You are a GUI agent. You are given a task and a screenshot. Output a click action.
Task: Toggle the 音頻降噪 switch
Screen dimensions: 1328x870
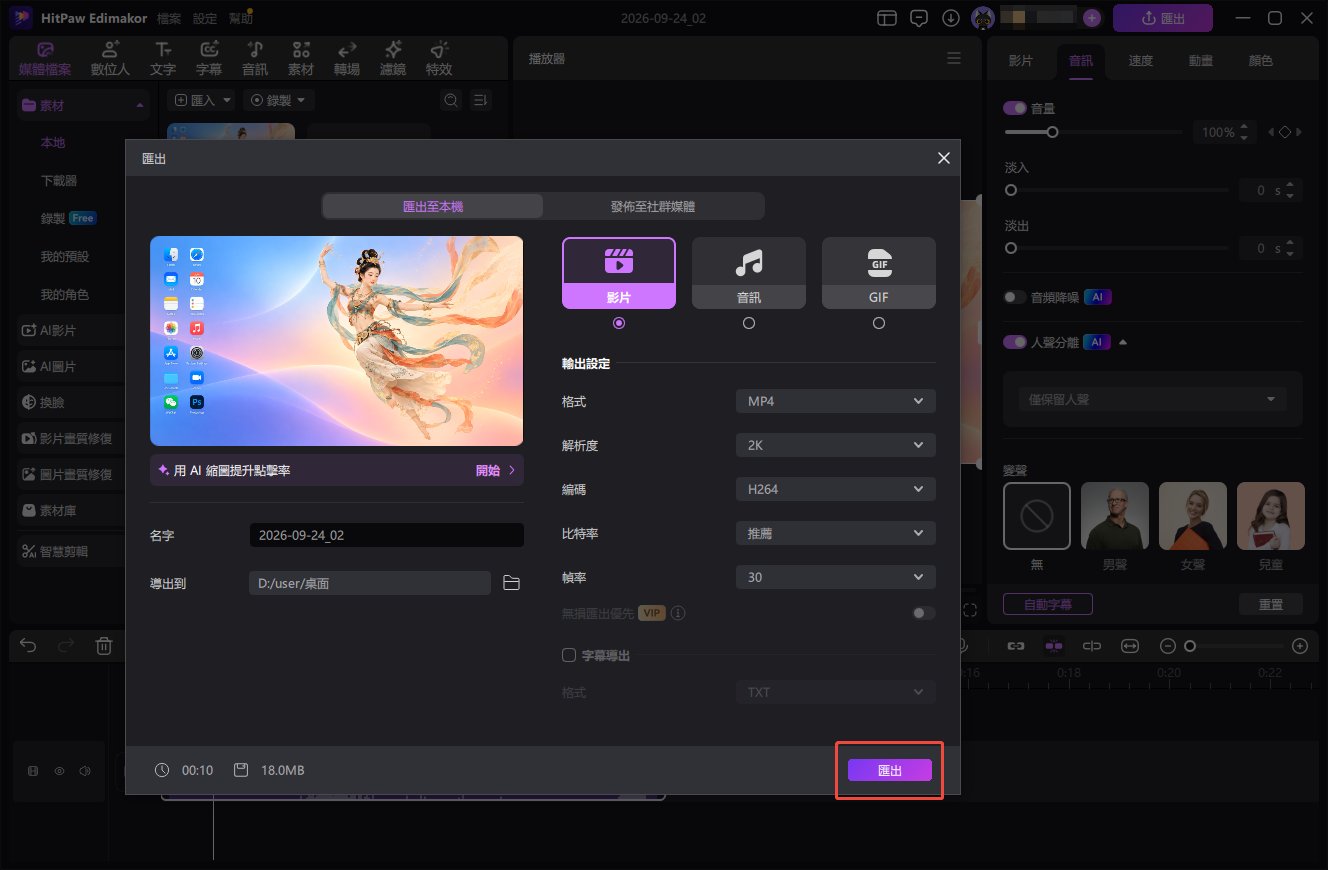pos(1015,297)
